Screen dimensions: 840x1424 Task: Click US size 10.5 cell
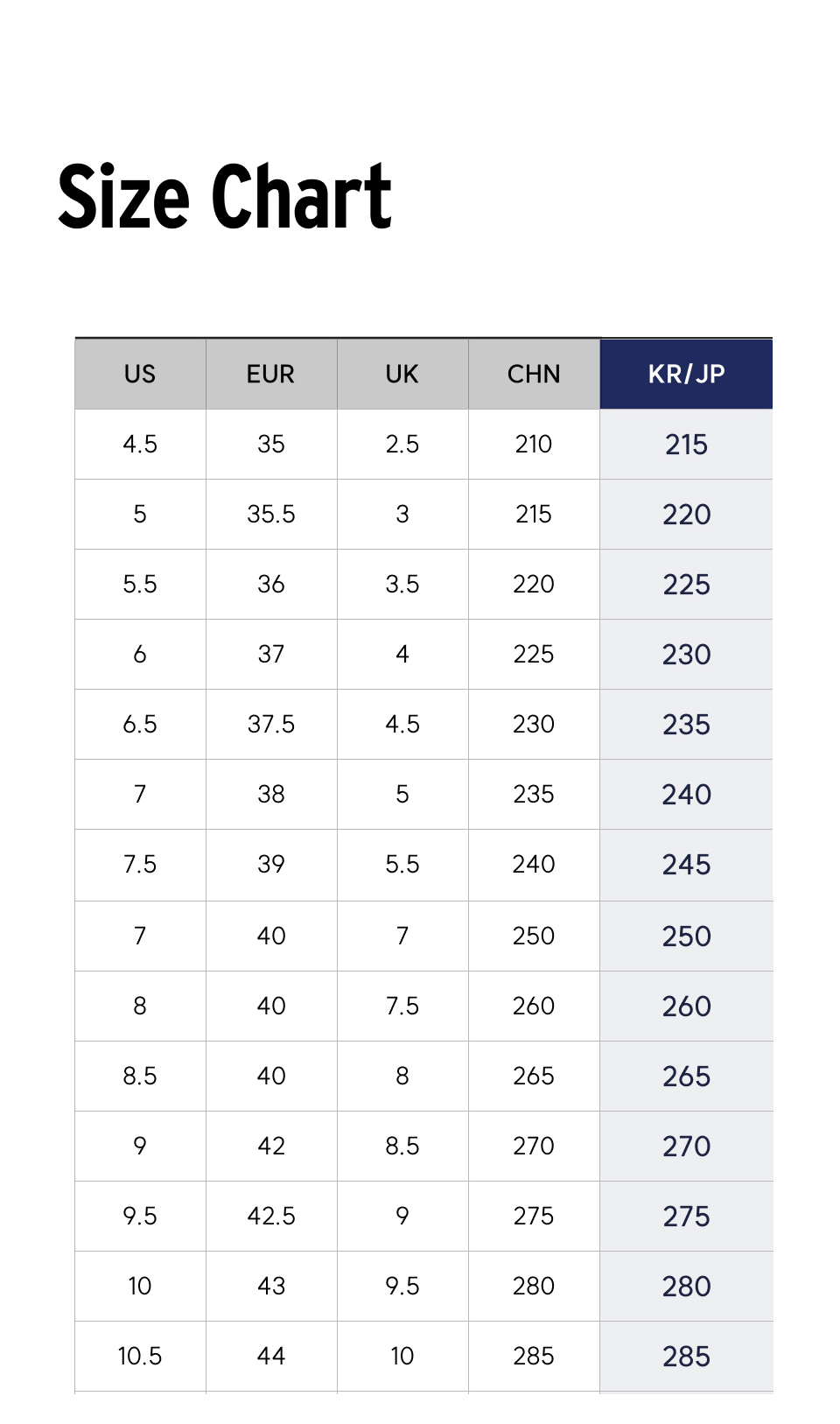point(140,1357)
